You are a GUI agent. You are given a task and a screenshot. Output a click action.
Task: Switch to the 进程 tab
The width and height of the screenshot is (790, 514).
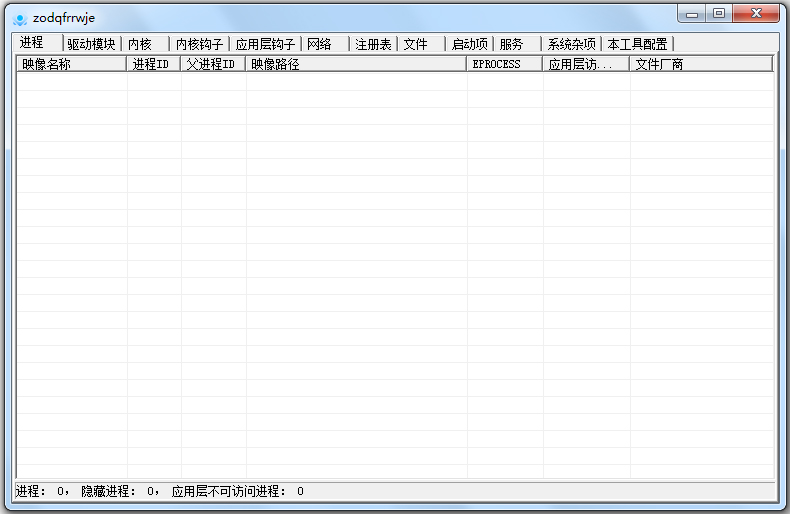(x=32, y=42)
